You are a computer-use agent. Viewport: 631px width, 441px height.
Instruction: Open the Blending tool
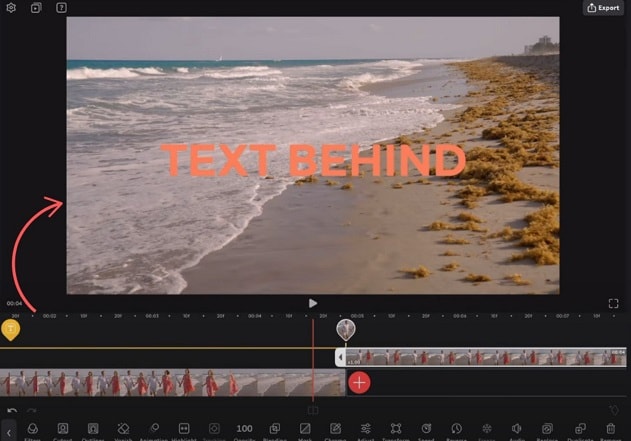click(x=275, y=431)
